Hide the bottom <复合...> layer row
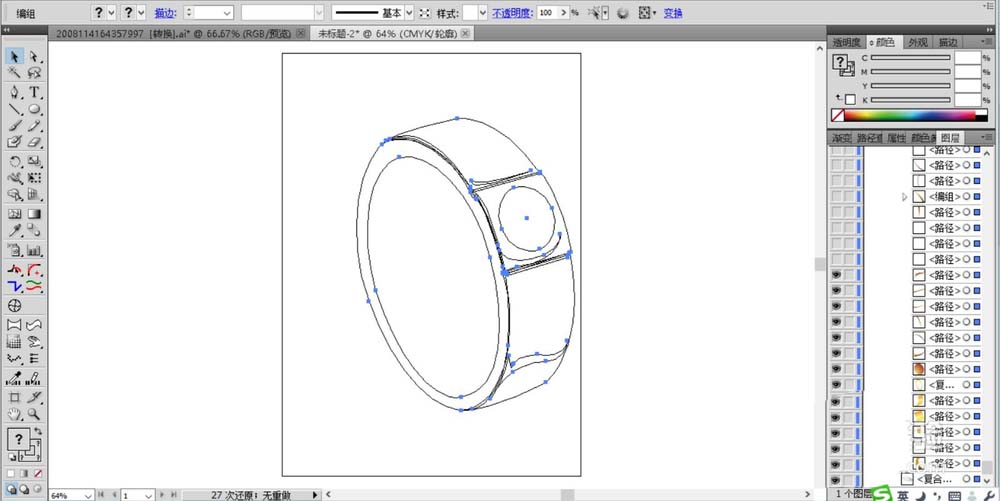1000x501 pixels. (835, 479)
